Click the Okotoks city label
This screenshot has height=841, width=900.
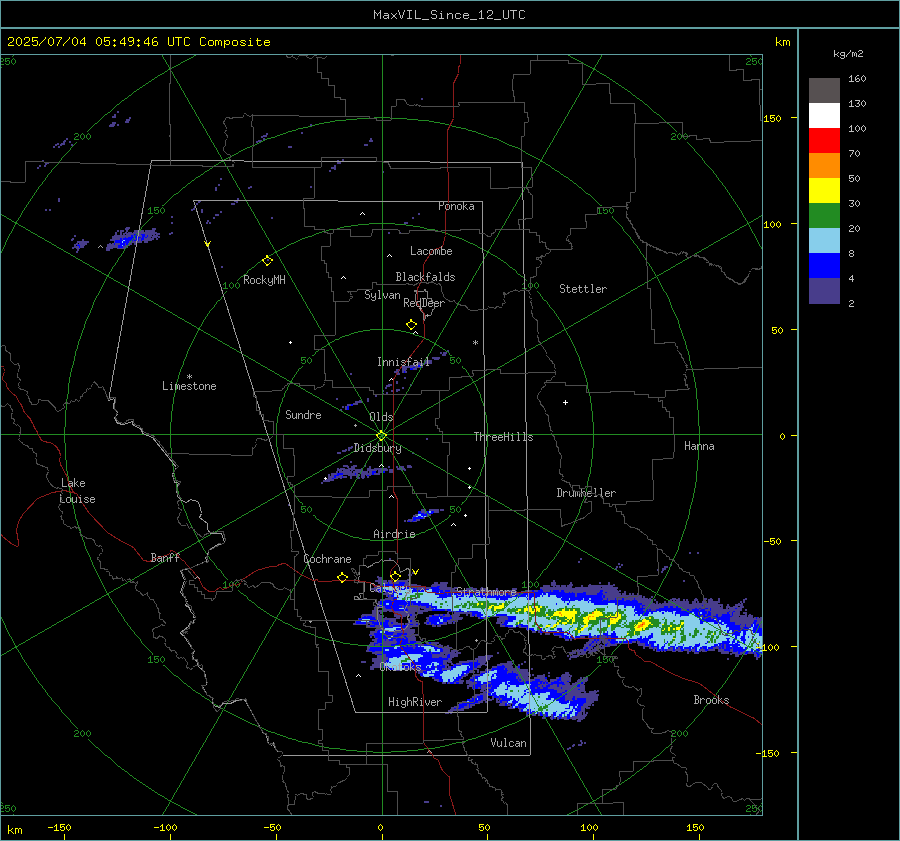pos(400,666)
